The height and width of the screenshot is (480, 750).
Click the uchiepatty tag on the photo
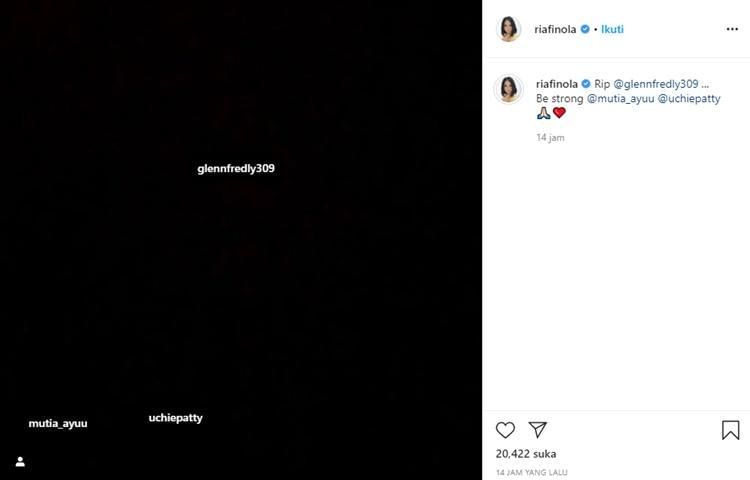[x=175, y=418]
